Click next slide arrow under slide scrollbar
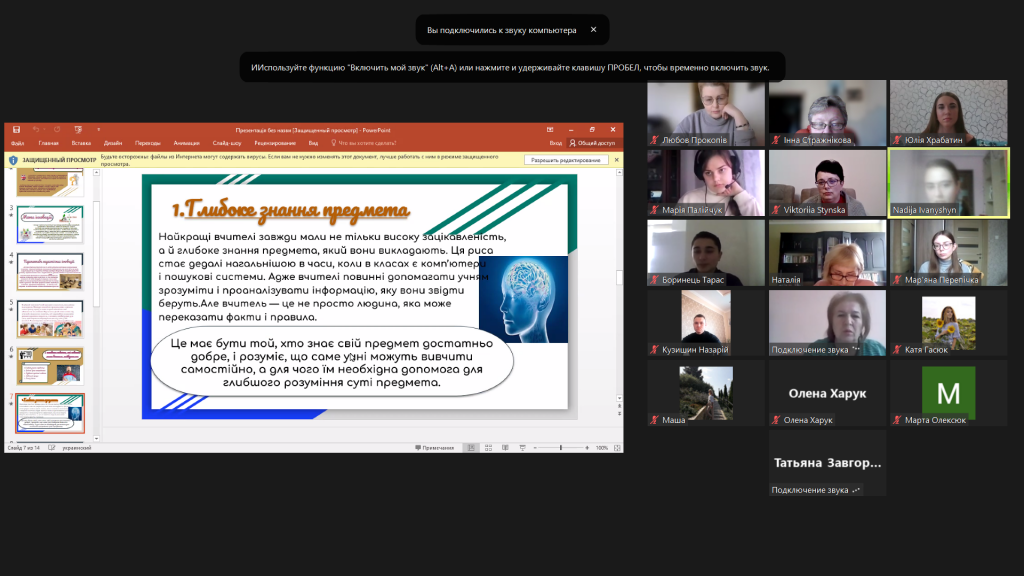The image size is (1024, 576). coord(619,413)
